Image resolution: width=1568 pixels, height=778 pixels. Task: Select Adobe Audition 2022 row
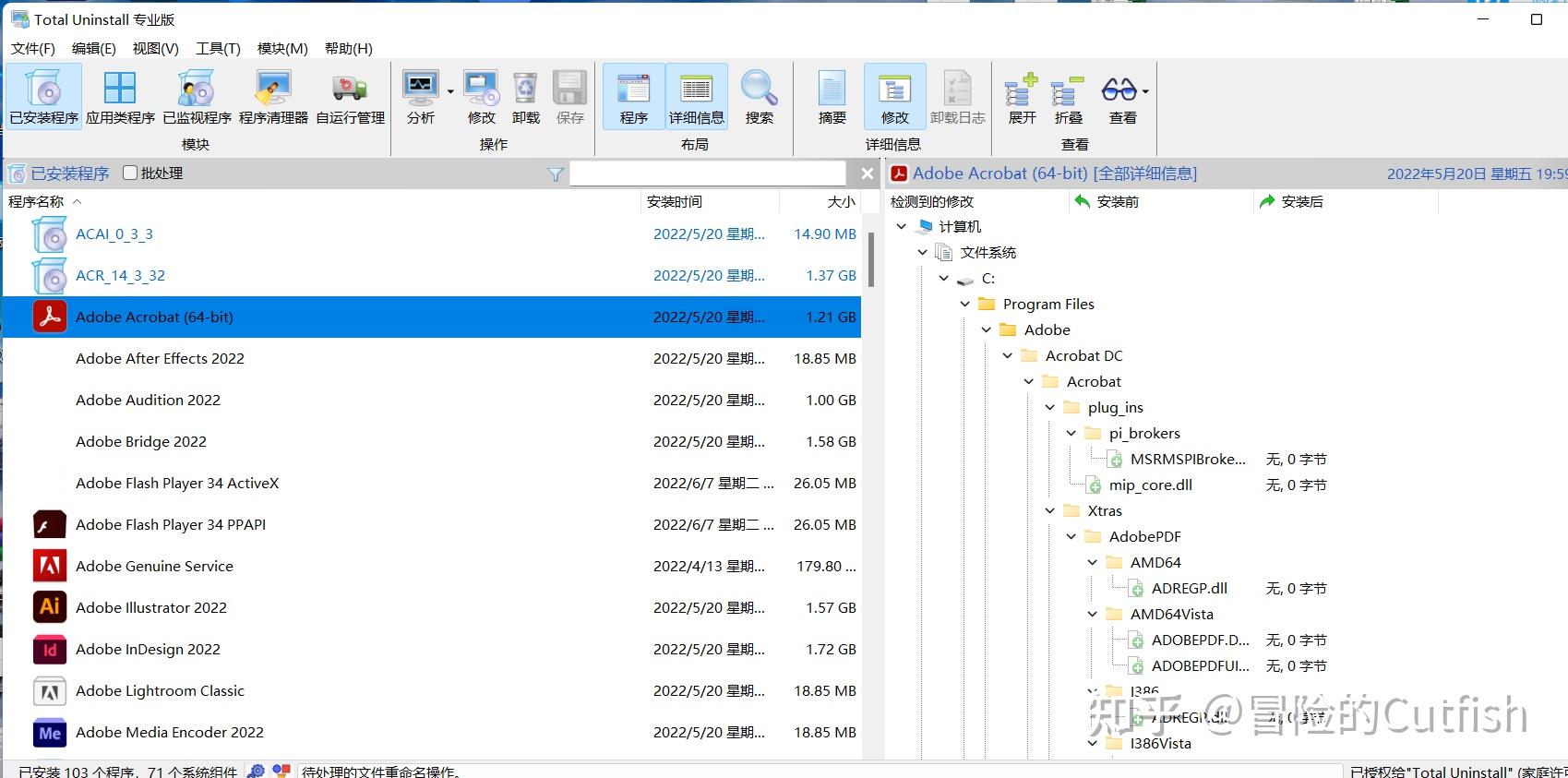click(x=432, y=400)
